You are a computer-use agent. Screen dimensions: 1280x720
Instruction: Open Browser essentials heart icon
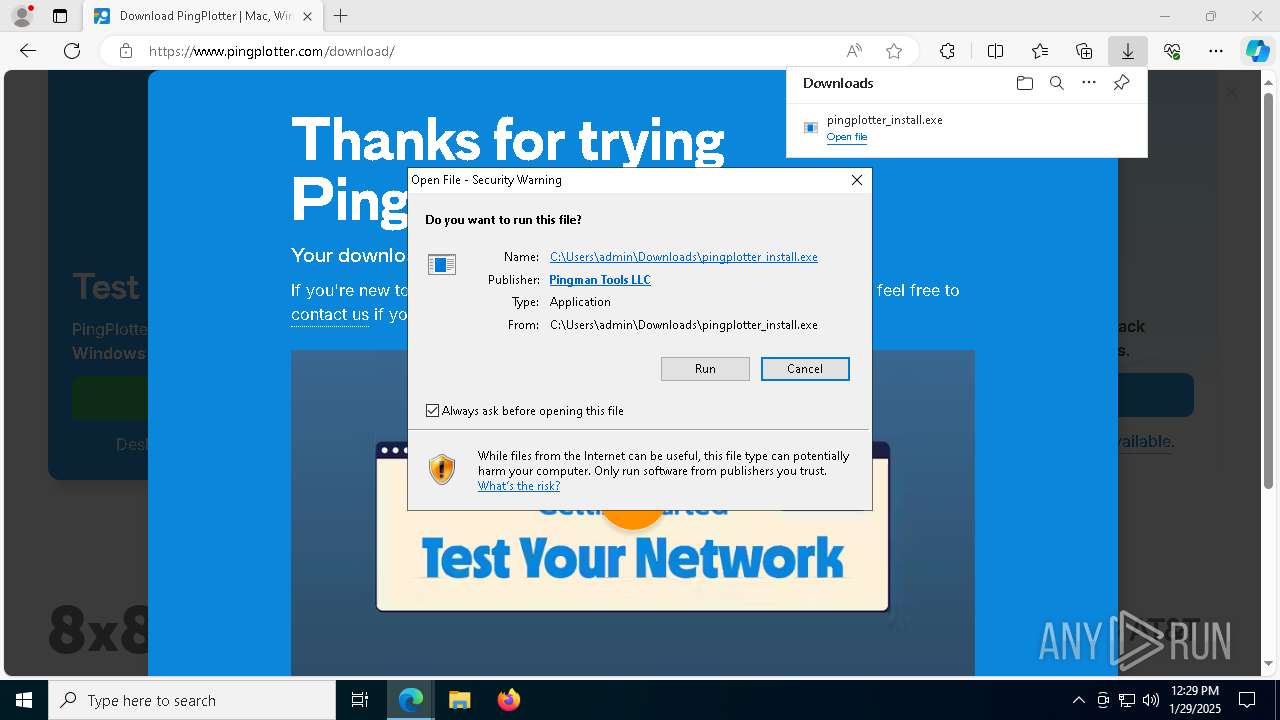[x=1172, y=51]
